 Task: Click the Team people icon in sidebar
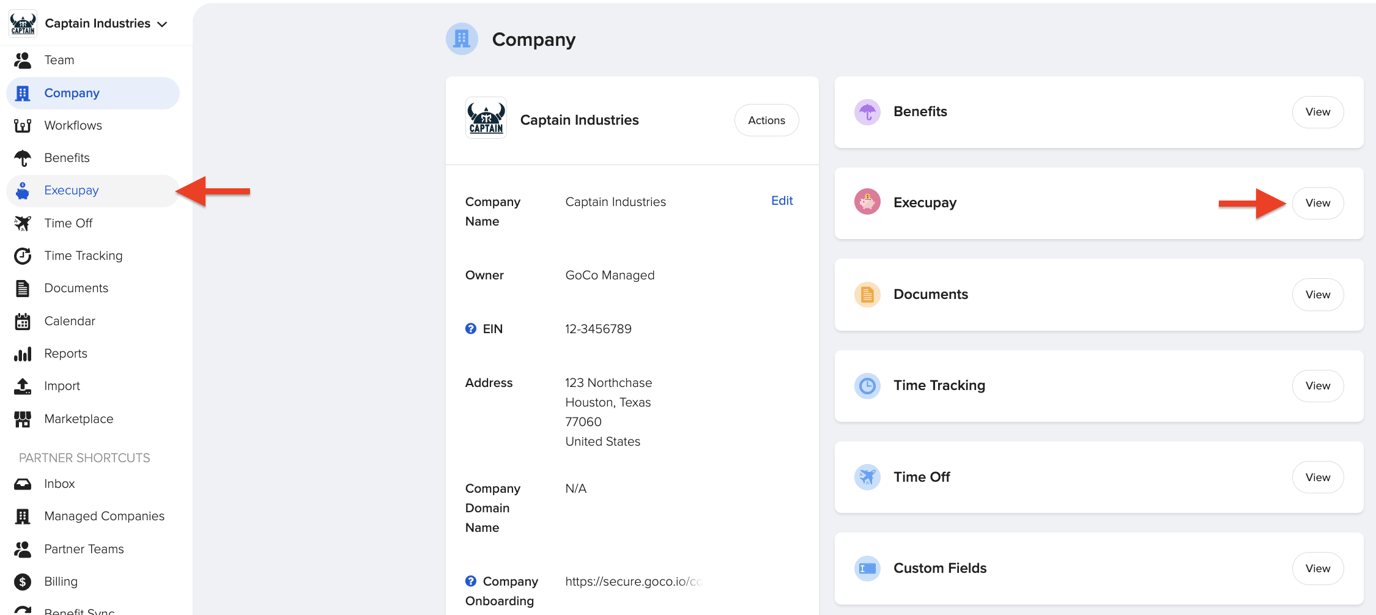coord(22,60)
